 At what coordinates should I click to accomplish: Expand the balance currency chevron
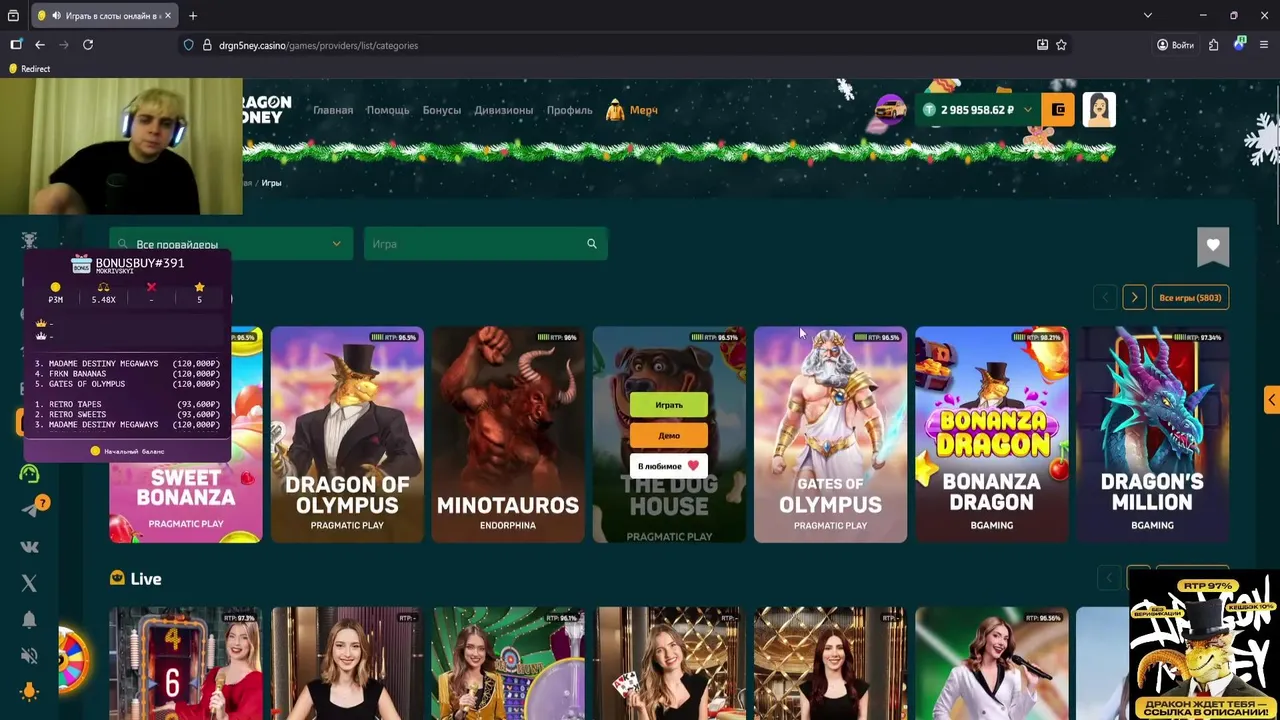point(1027,110)
